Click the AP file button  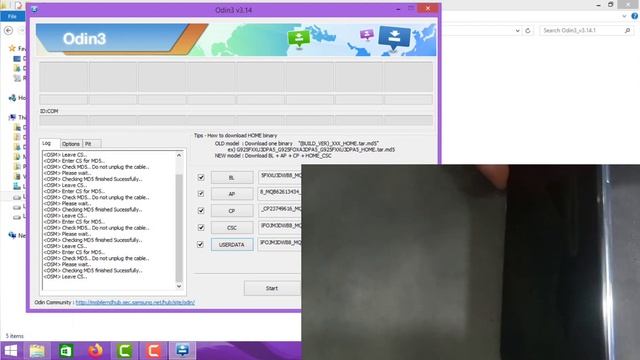tap(232, 194)
